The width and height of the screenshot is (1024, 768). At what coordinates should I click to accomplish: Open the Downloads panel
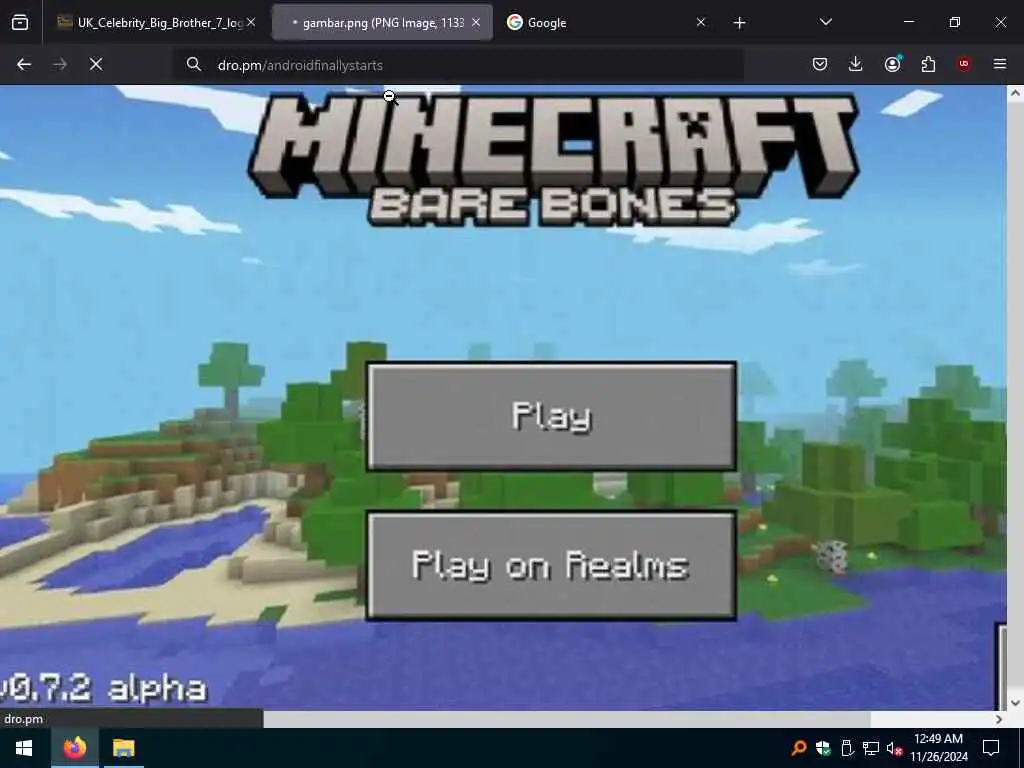tap(856, 64)
